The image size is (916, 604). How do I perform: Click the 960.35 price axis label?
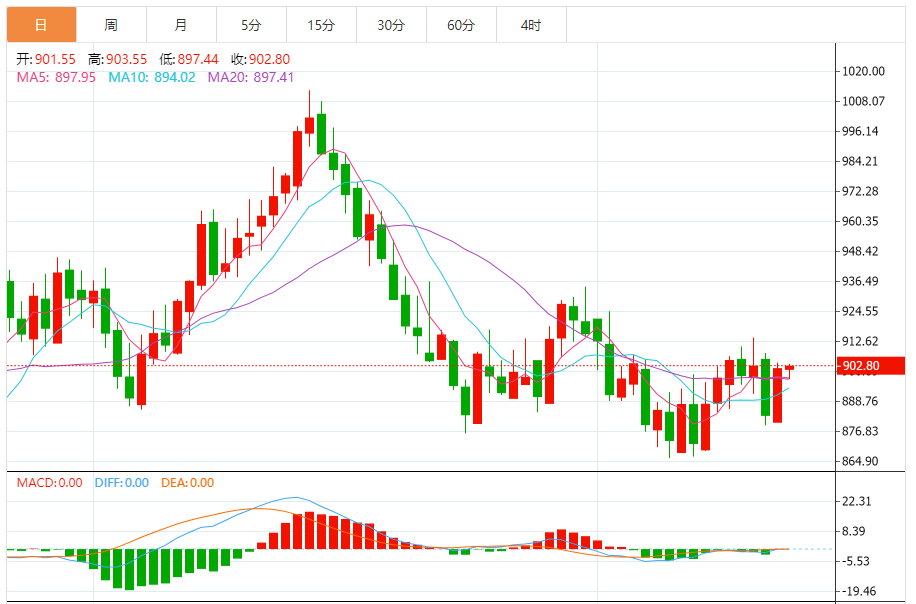tap(860, 221)
